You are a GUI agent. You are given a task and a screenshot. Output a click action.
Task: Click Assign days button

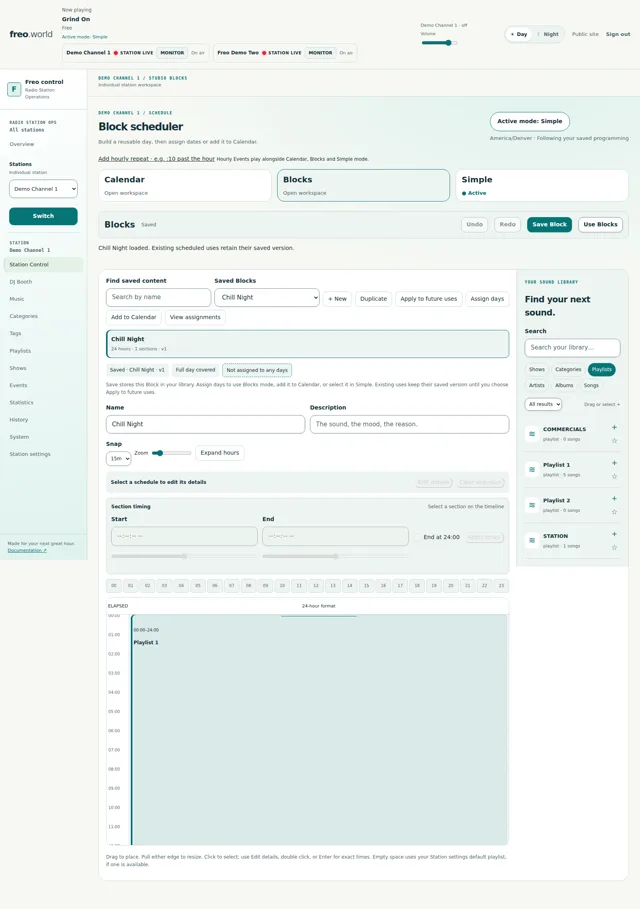pos(487,299)
